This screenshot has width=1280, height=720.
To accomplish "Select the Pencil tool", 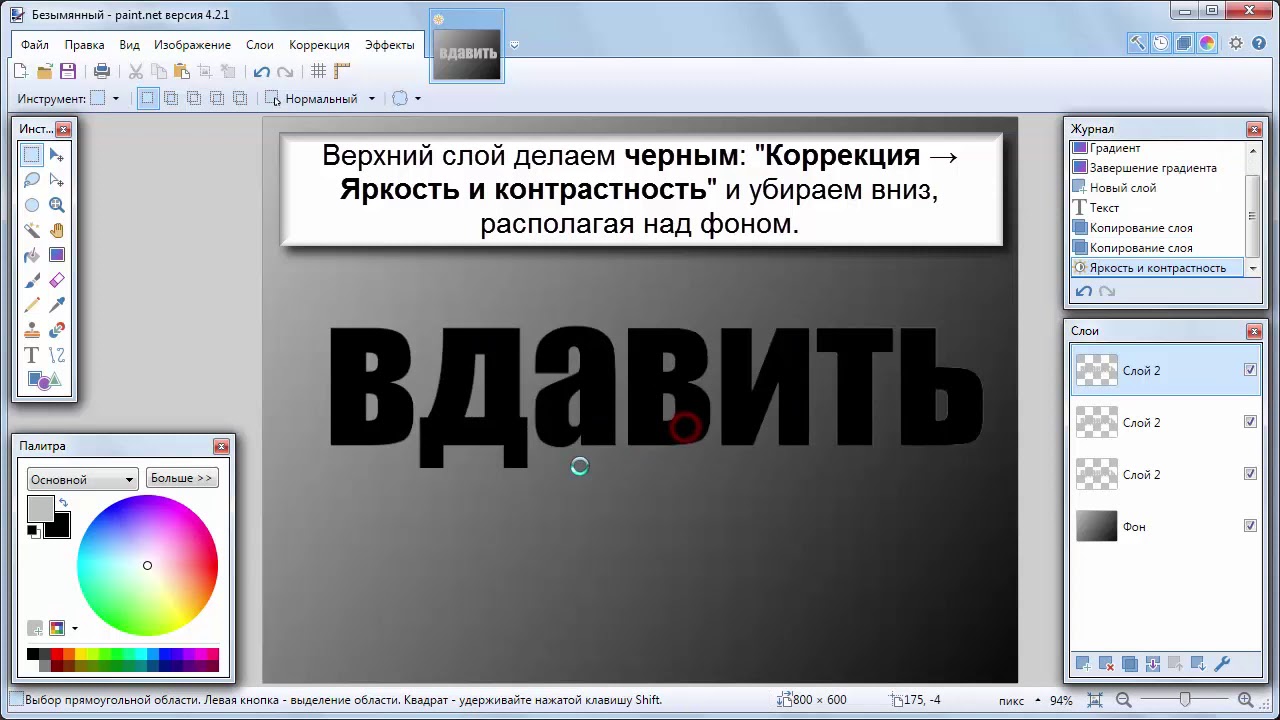I will [32, 305].
